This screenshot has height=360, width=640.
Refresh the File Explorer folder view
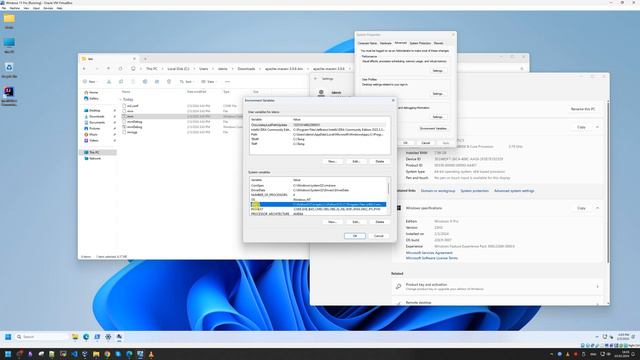pos(120,69)
